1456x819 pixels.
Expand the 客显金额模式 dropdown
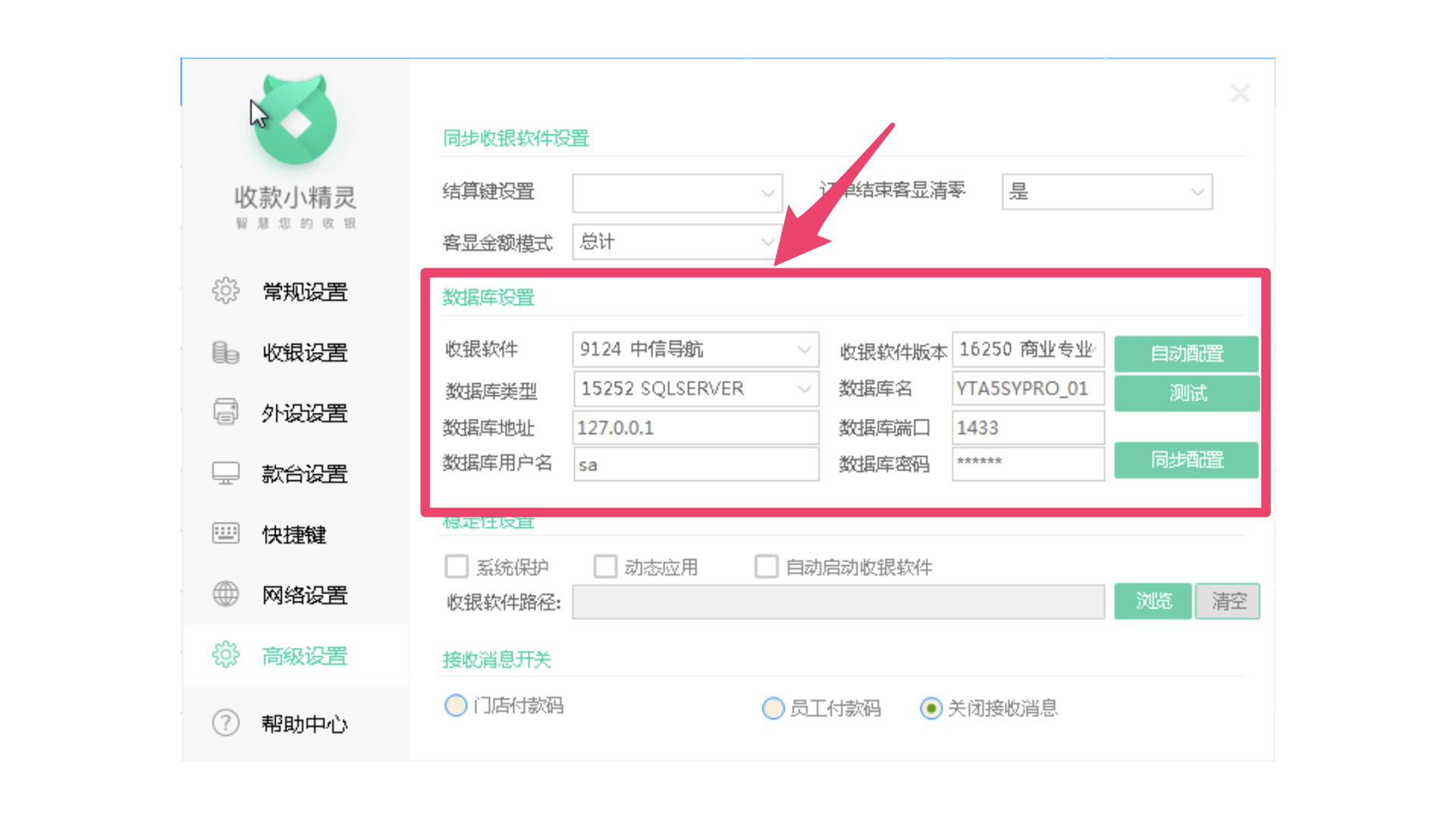point(677,242)
